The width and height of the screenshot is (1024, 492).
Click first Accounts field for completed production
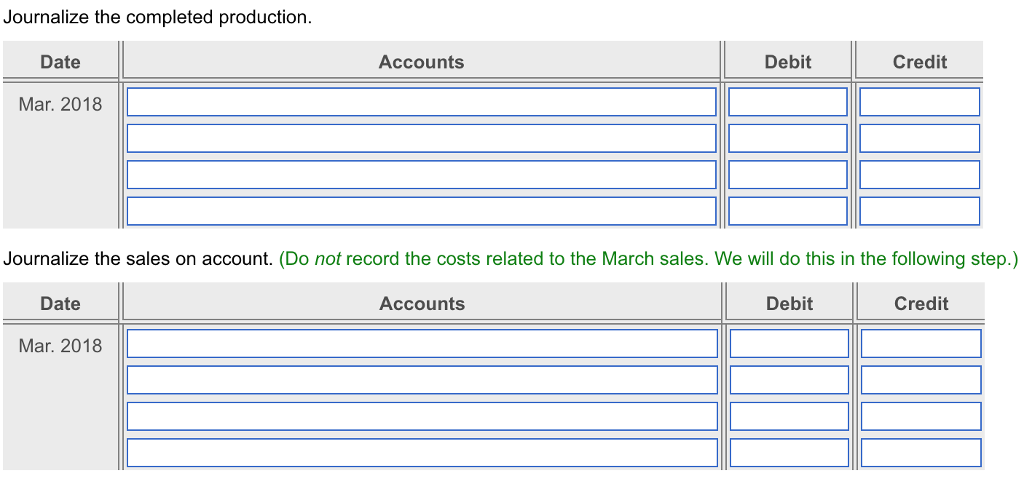[x=421, y=102]
